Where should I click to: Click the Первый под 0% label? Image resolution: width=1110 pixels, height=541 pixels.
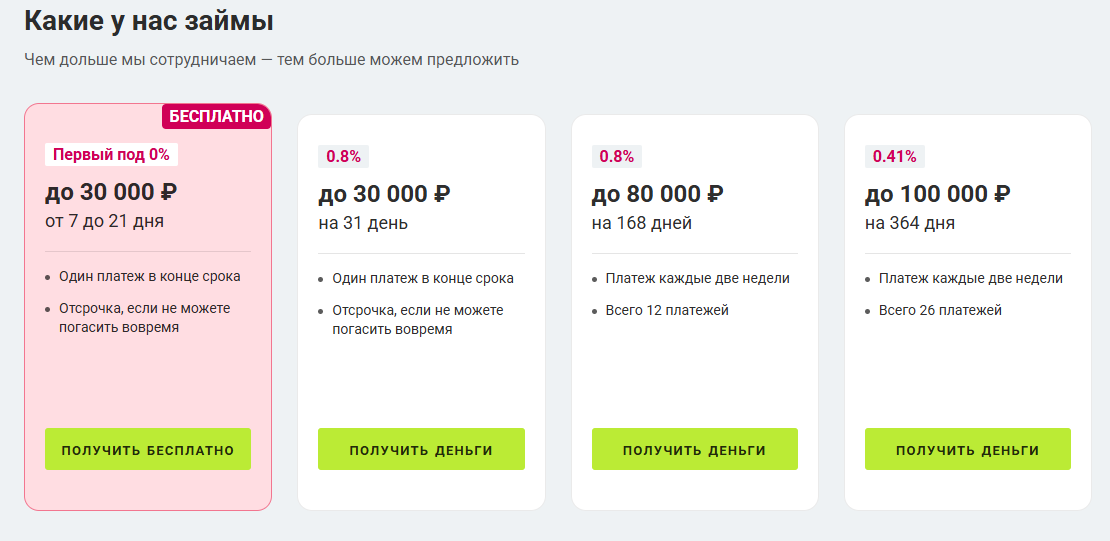(111, 155)
